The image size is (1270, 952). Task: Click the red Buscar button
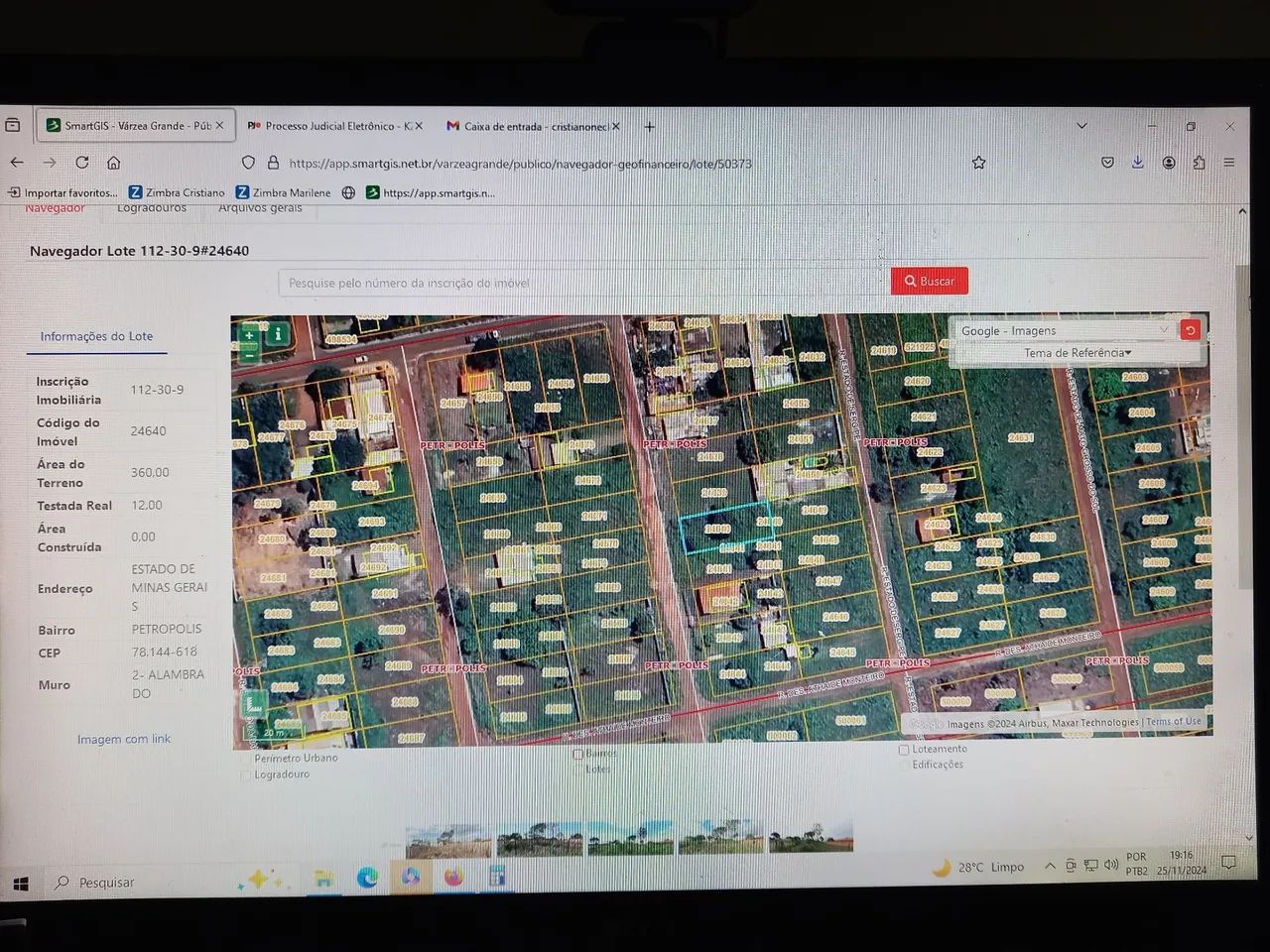(x=930, y=282)
